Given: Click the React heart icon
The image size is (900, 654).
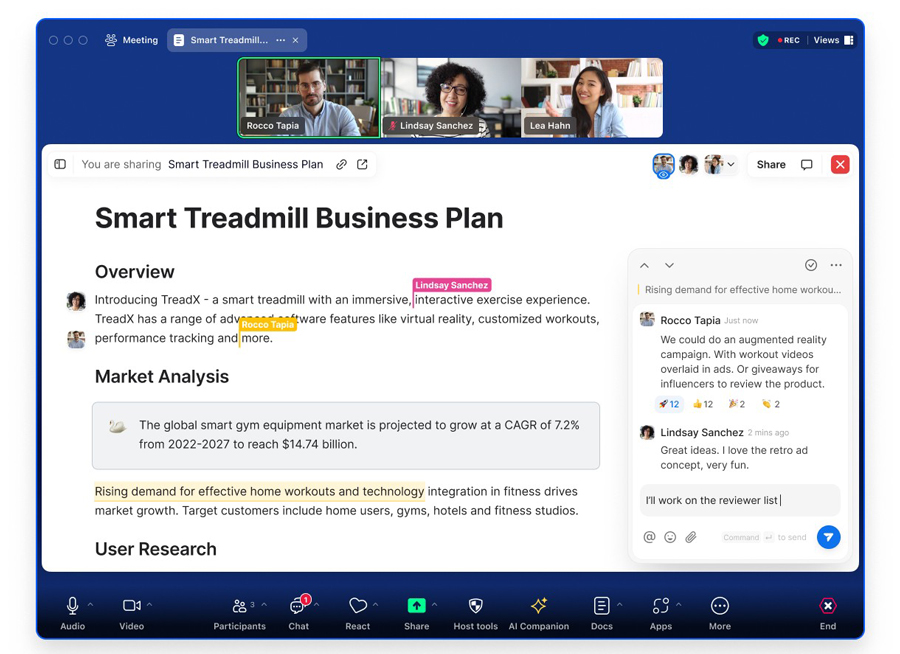Looking at the screenshot, I should pyautogui.click(x=358, y=606).
